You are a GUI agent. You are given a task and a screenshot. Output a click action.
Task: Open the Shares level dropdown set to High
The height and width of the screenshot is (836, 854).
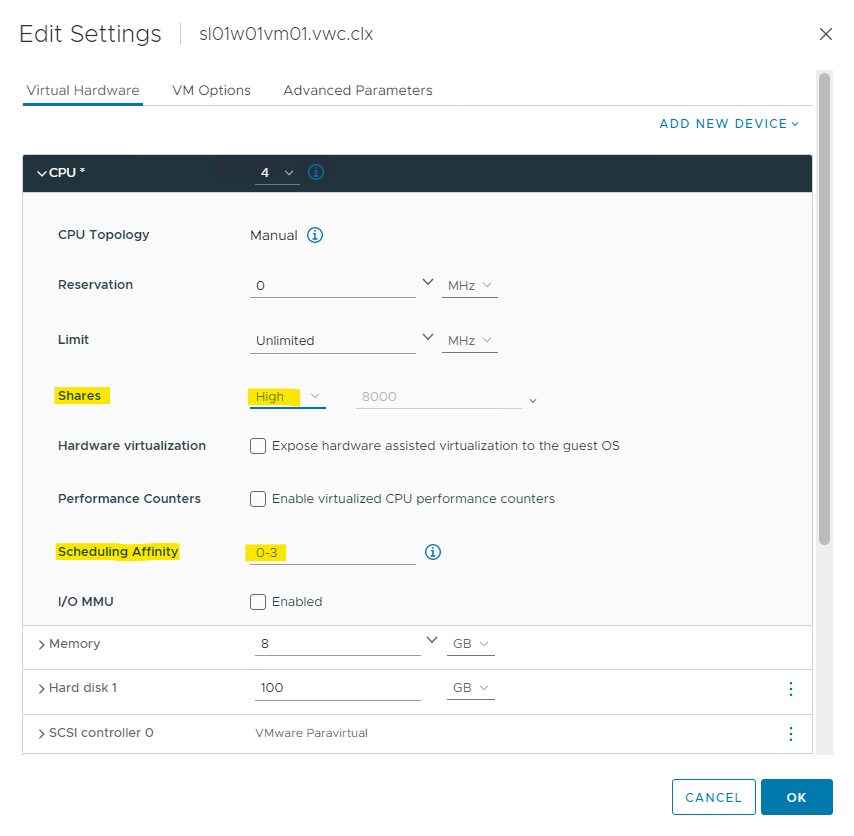coord(287,397)
